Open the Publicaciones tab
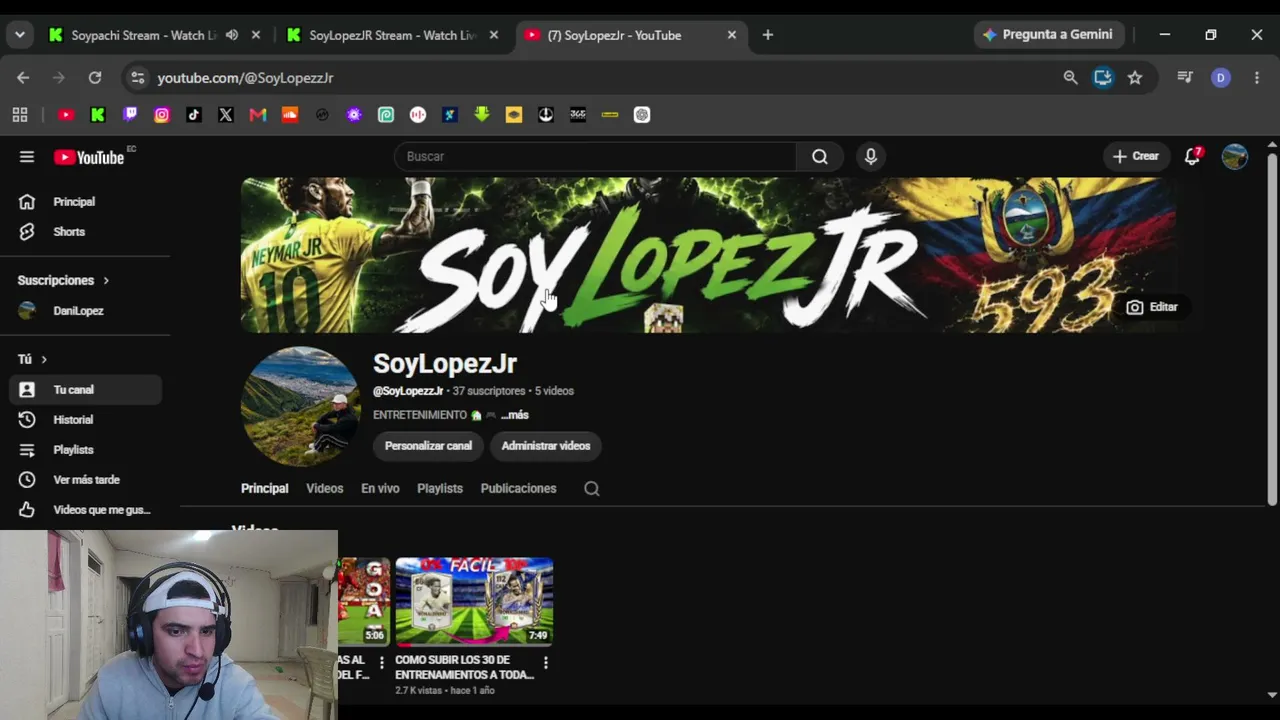 coord(518,488)
